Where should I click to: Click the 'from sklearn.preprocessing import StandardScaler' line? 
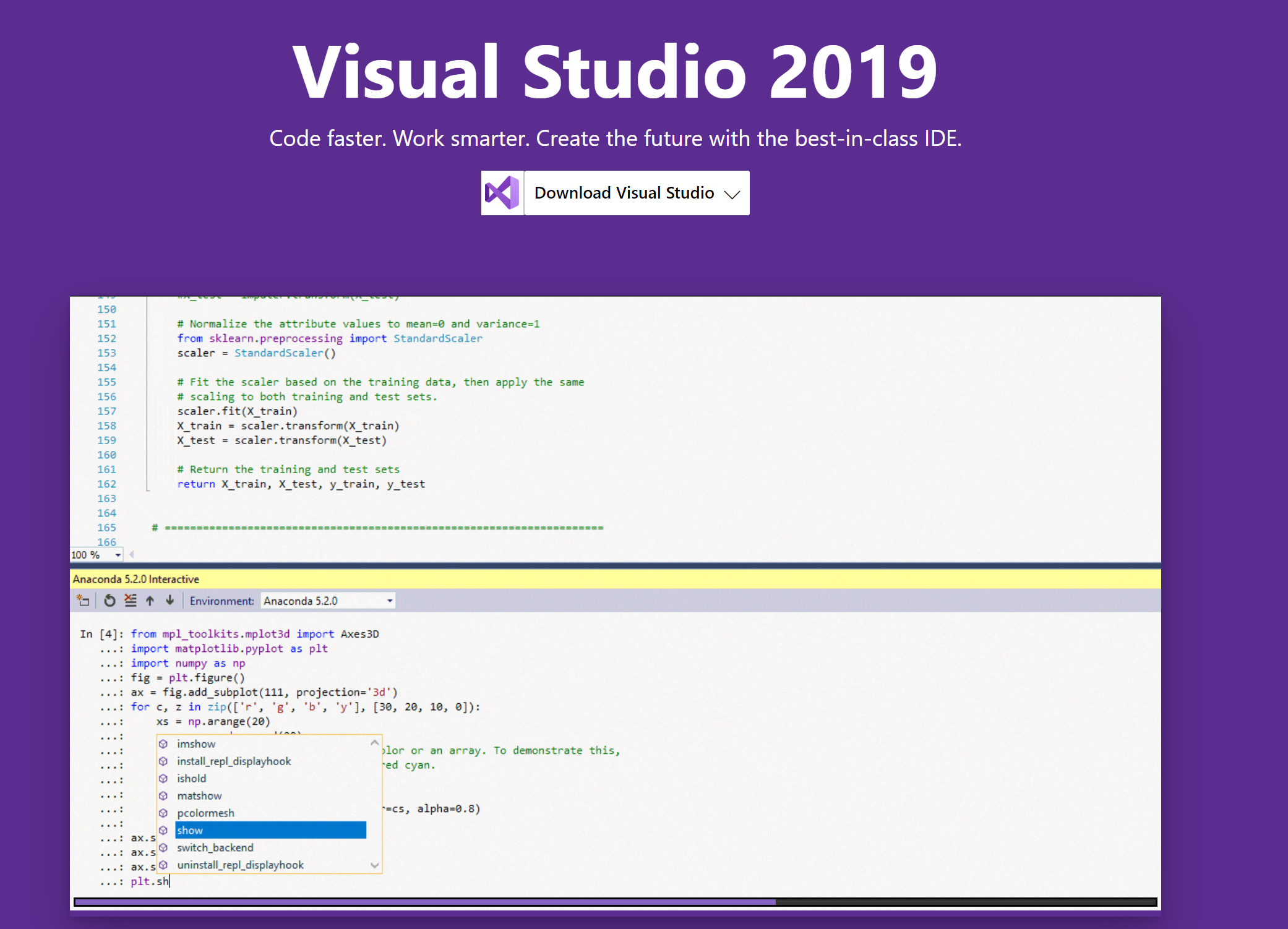[330, 338]
